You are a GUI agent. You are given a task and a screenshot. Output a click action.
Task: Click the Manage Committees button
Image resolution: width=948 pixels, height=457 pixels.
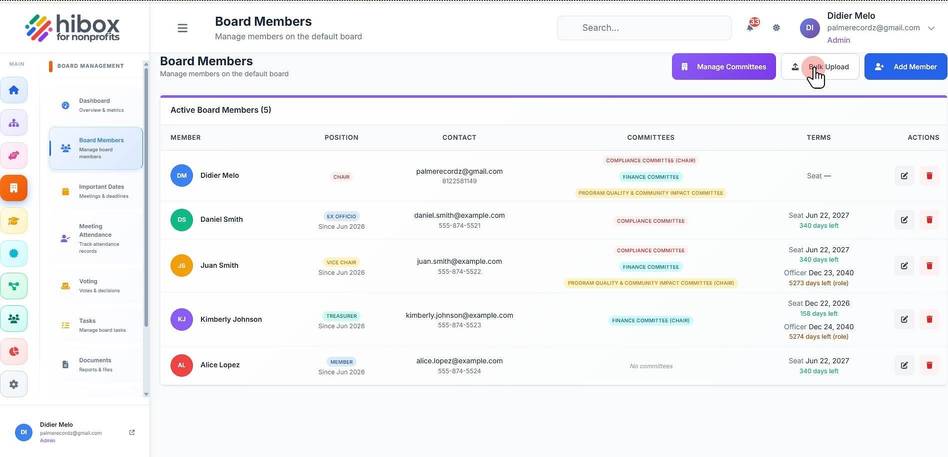click(x=724, y=66)
